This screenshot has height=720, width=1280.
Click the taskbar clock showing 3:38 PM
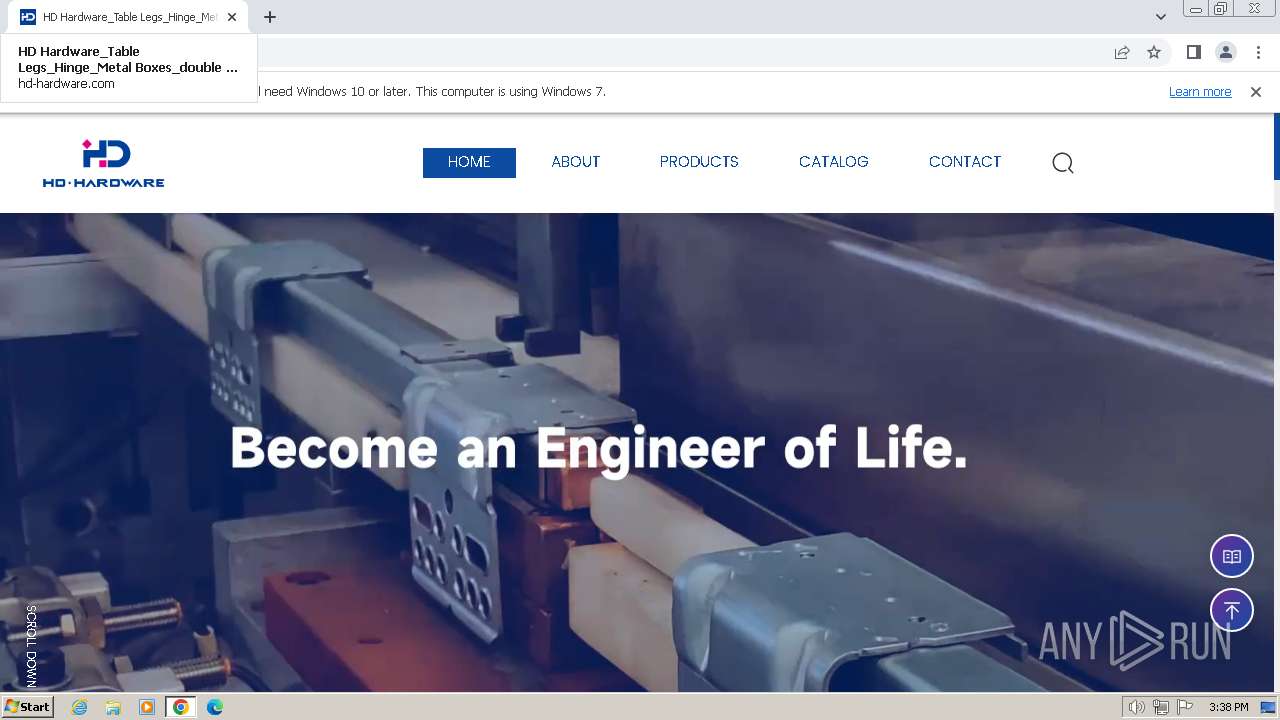pos(1229,707)
